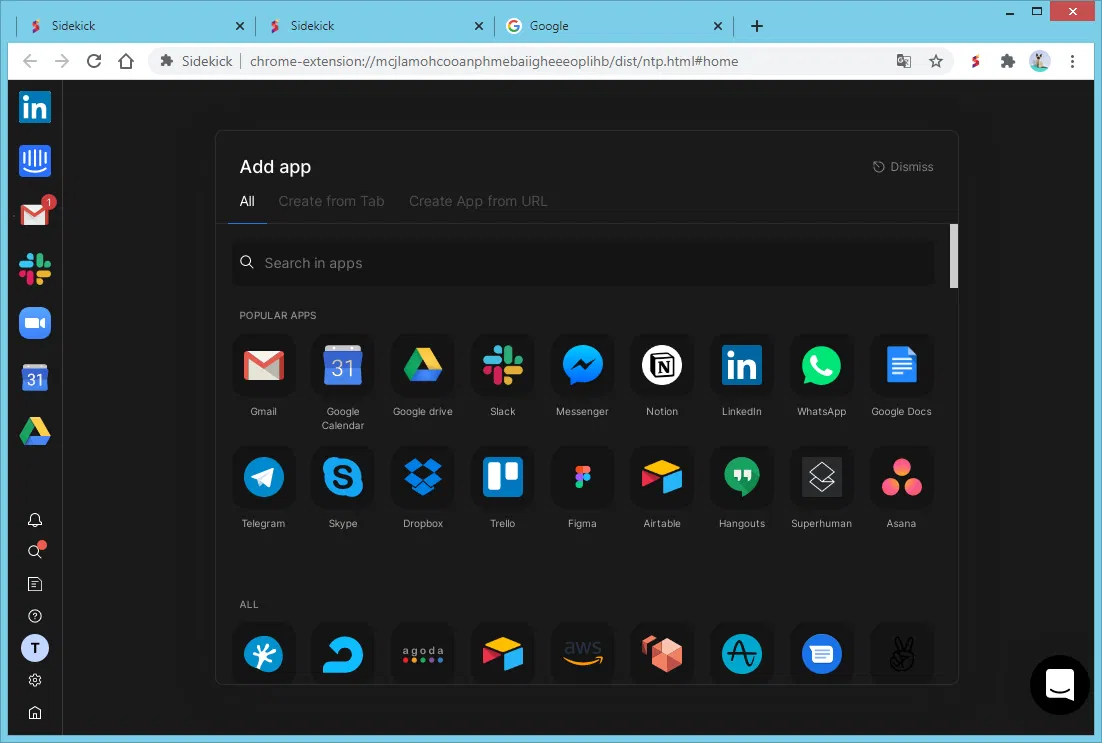Image resolution: width=1102 pixels, height=743 pixels.
Task: Add Google drive from popular apps
Action: [422, 366]
